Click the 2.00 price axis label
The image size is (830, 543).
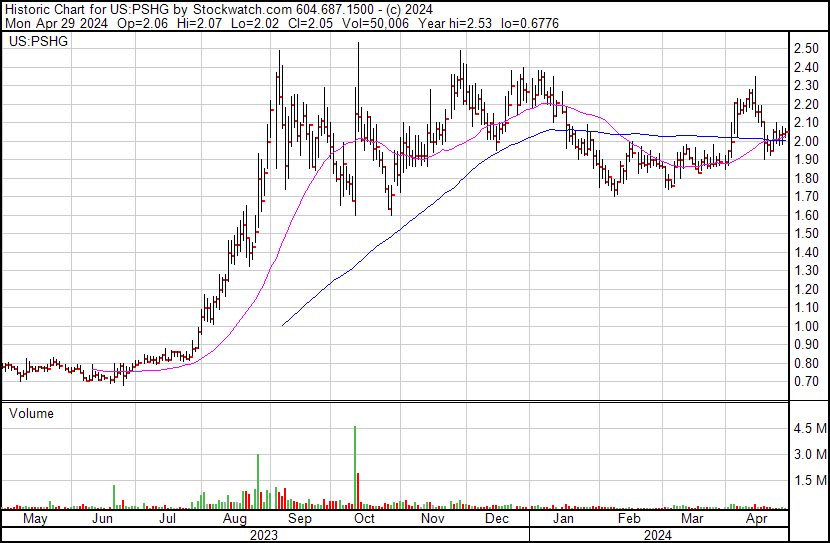pos(806,141)
